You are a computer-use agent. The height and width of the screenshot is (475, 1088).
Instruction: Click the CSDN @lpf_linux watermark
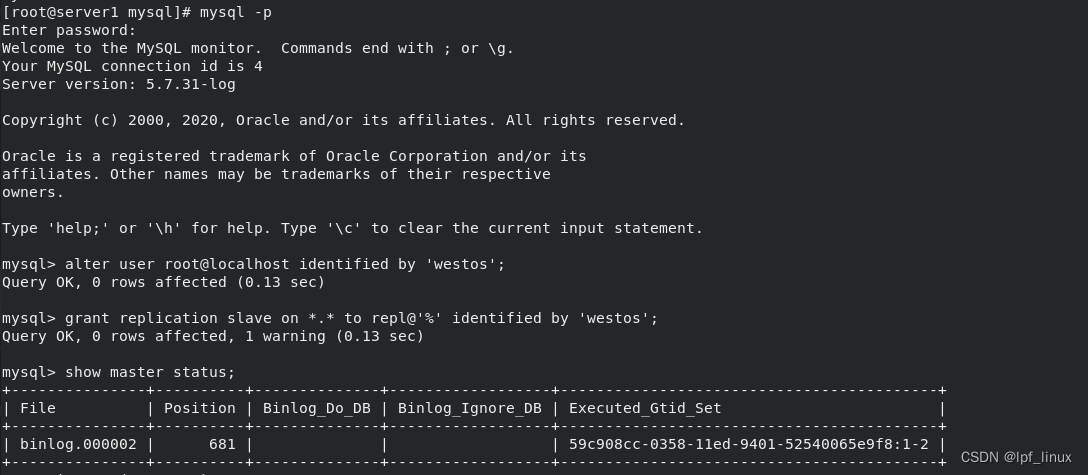(x=1016, y=457)
